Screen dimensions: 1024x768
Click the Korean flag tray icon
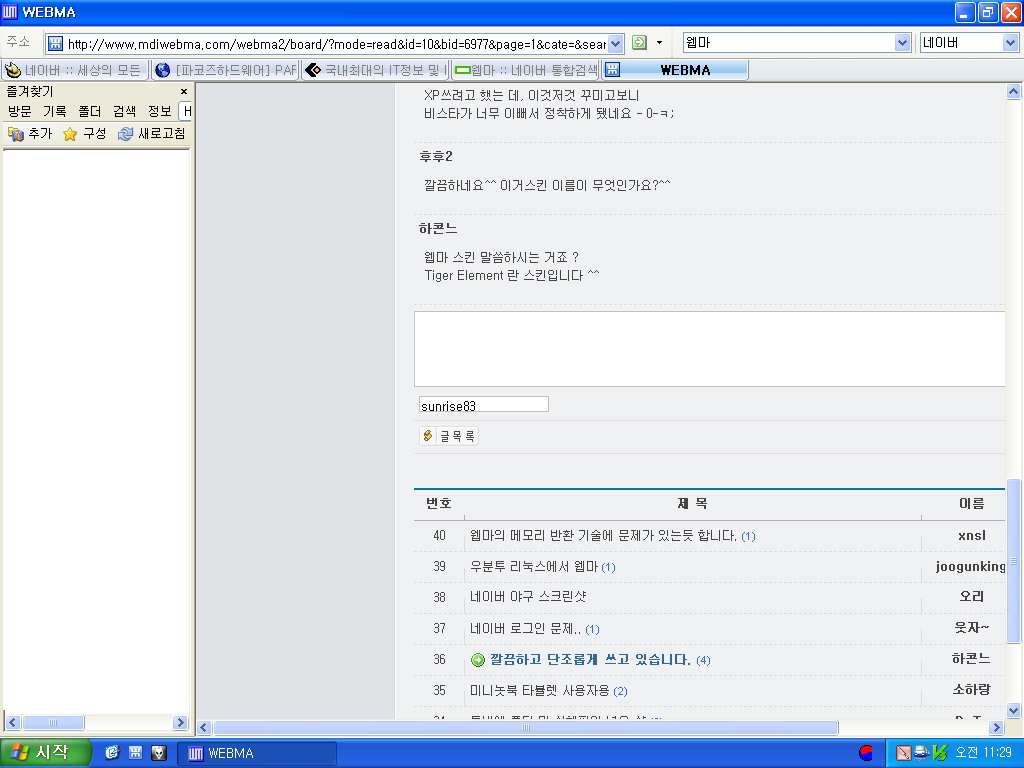click(x=866, y=753)
